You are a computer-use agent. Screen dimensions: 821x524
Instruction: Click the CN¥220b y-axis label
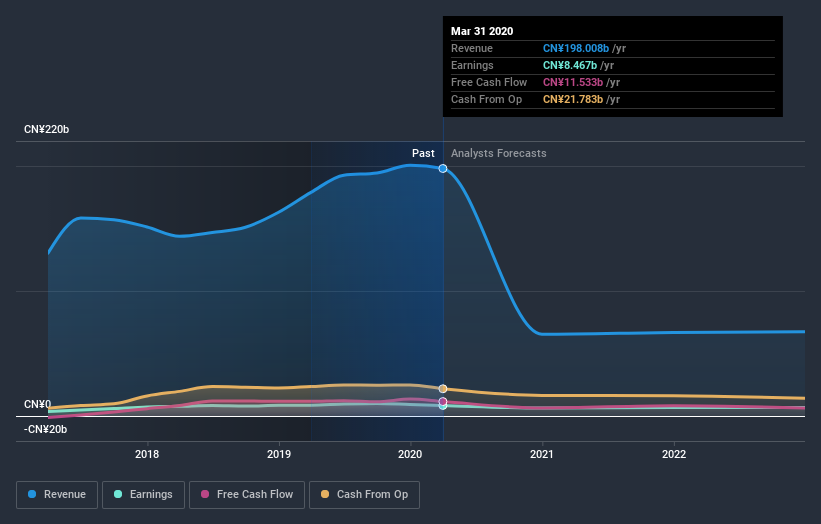pos(47,129)
